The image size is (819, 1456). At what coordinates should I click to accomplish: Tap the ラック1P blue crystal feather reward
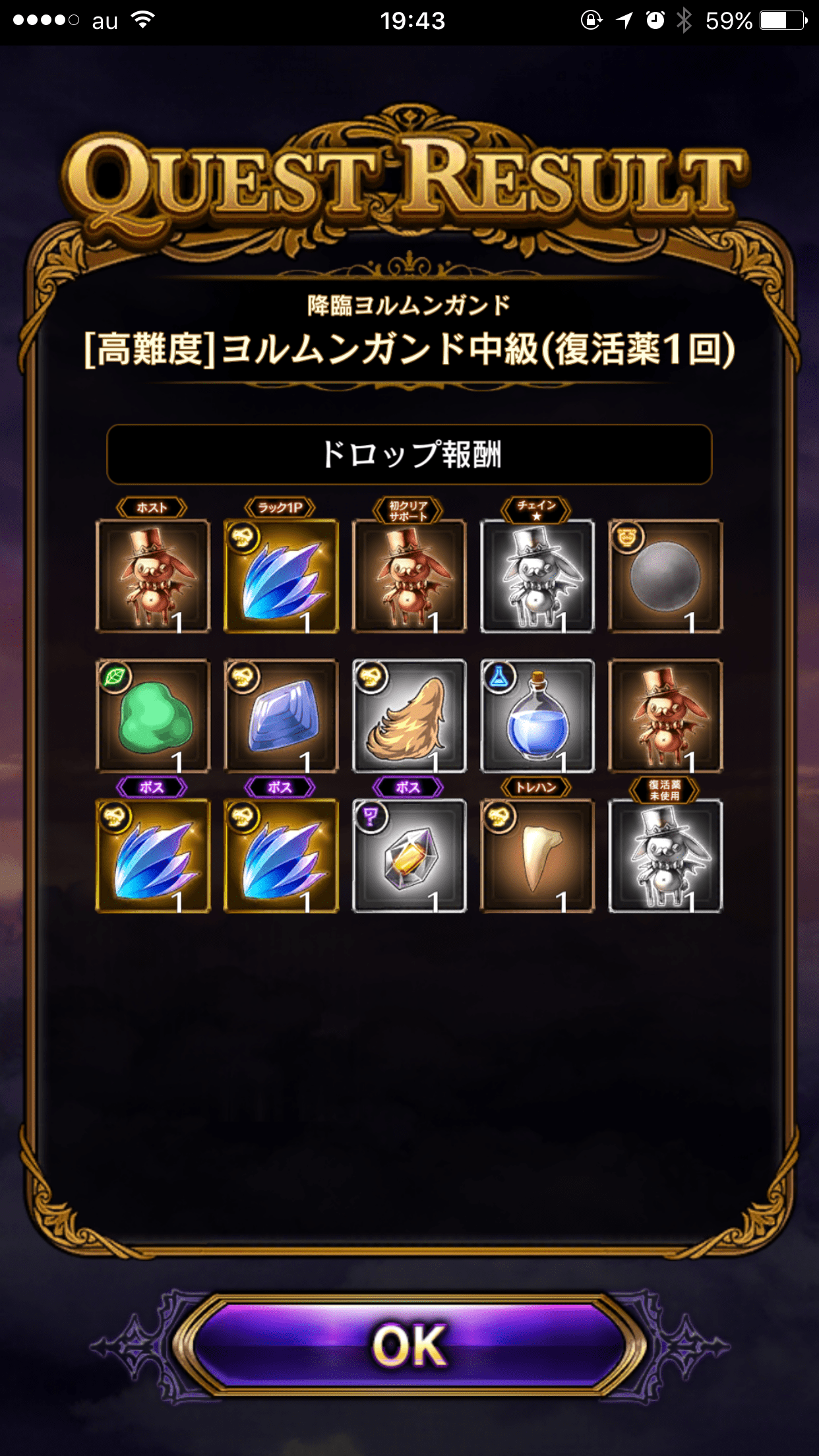281,576
